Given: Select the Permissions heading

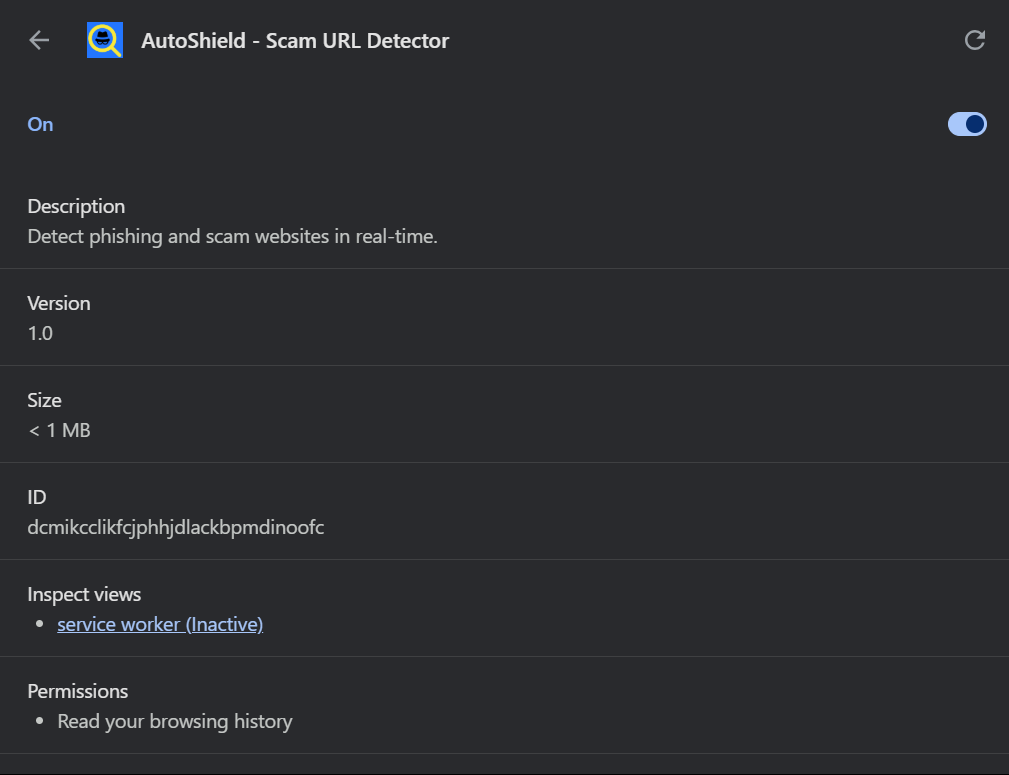Looking at the screenshot, I should click(78, 691).
